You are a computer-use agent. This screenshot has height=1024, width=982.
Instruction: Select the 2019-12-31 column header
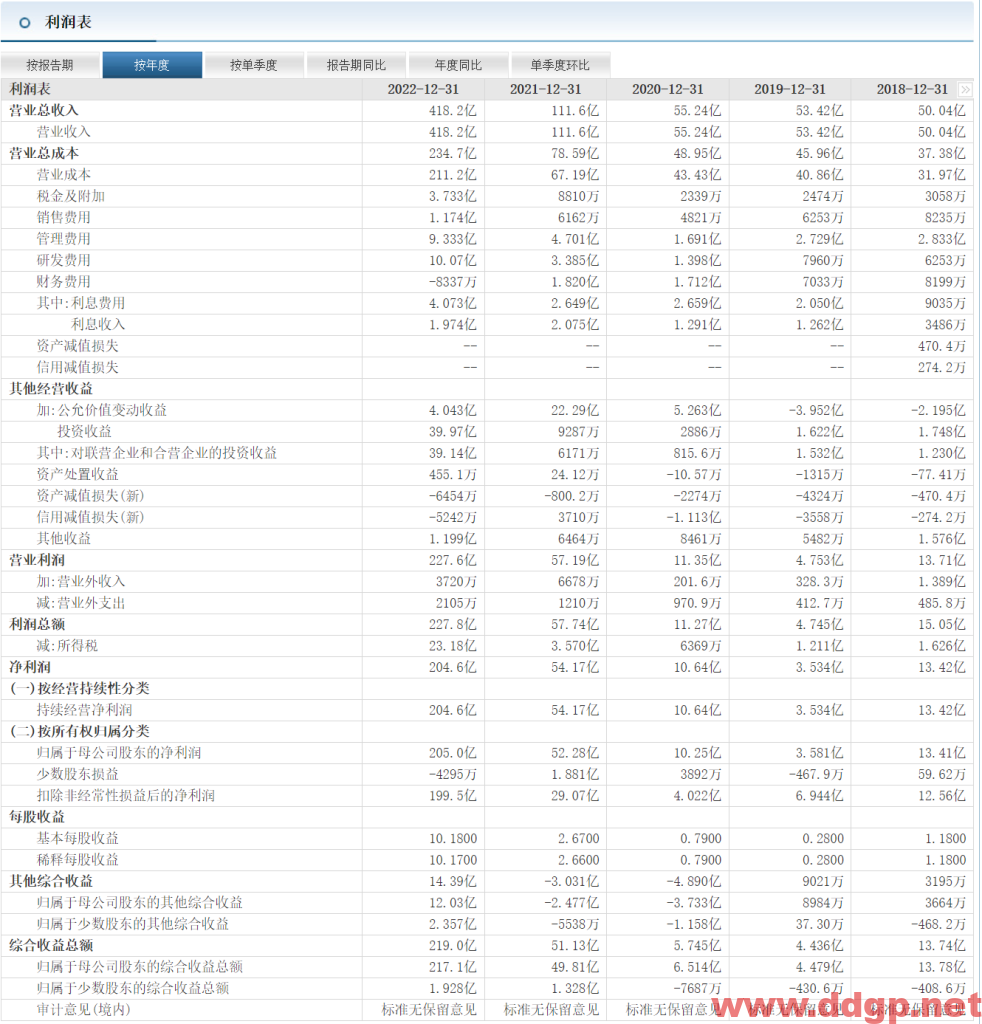[x=789, y=89]
